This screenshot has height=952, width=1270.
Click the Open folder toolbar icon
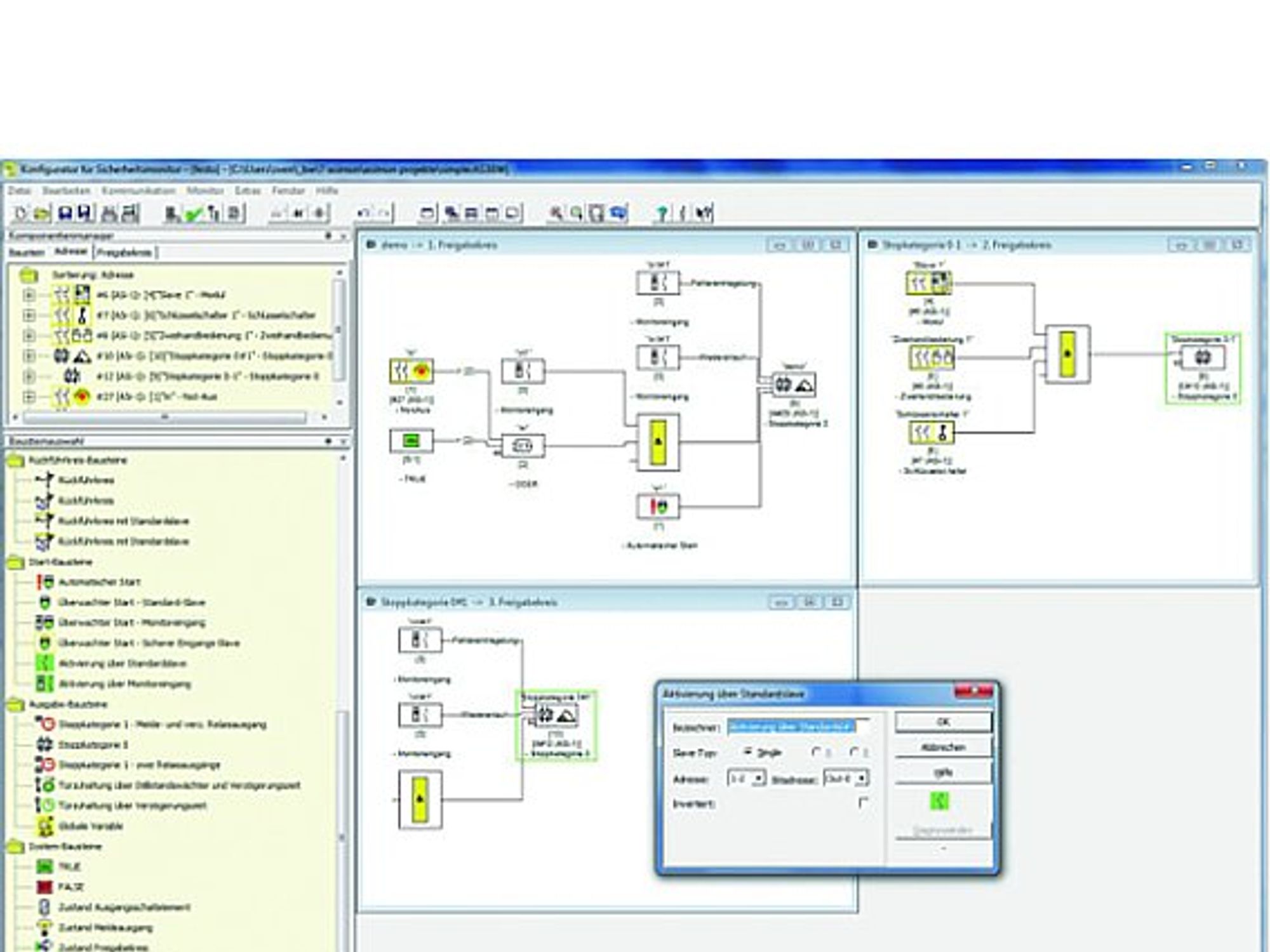tap(41, 213)
